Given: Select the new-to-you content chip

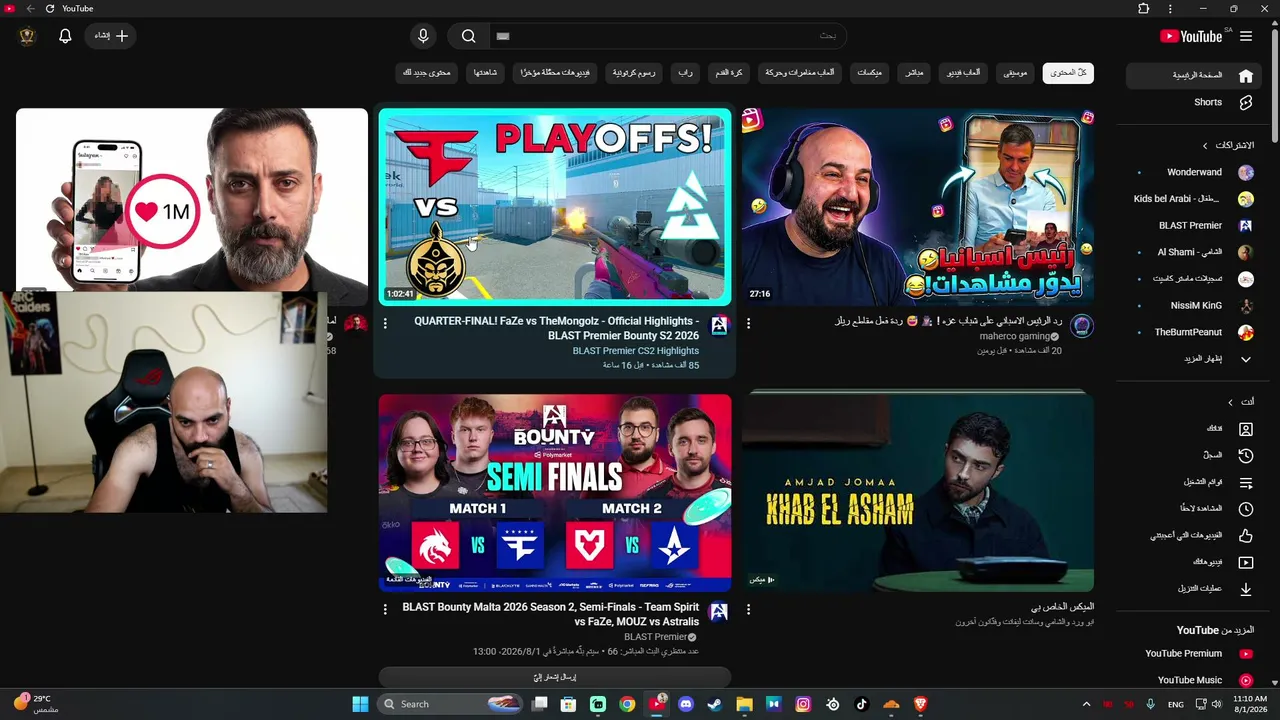Looking at the screenshot, I should click(x=427, y=73).
